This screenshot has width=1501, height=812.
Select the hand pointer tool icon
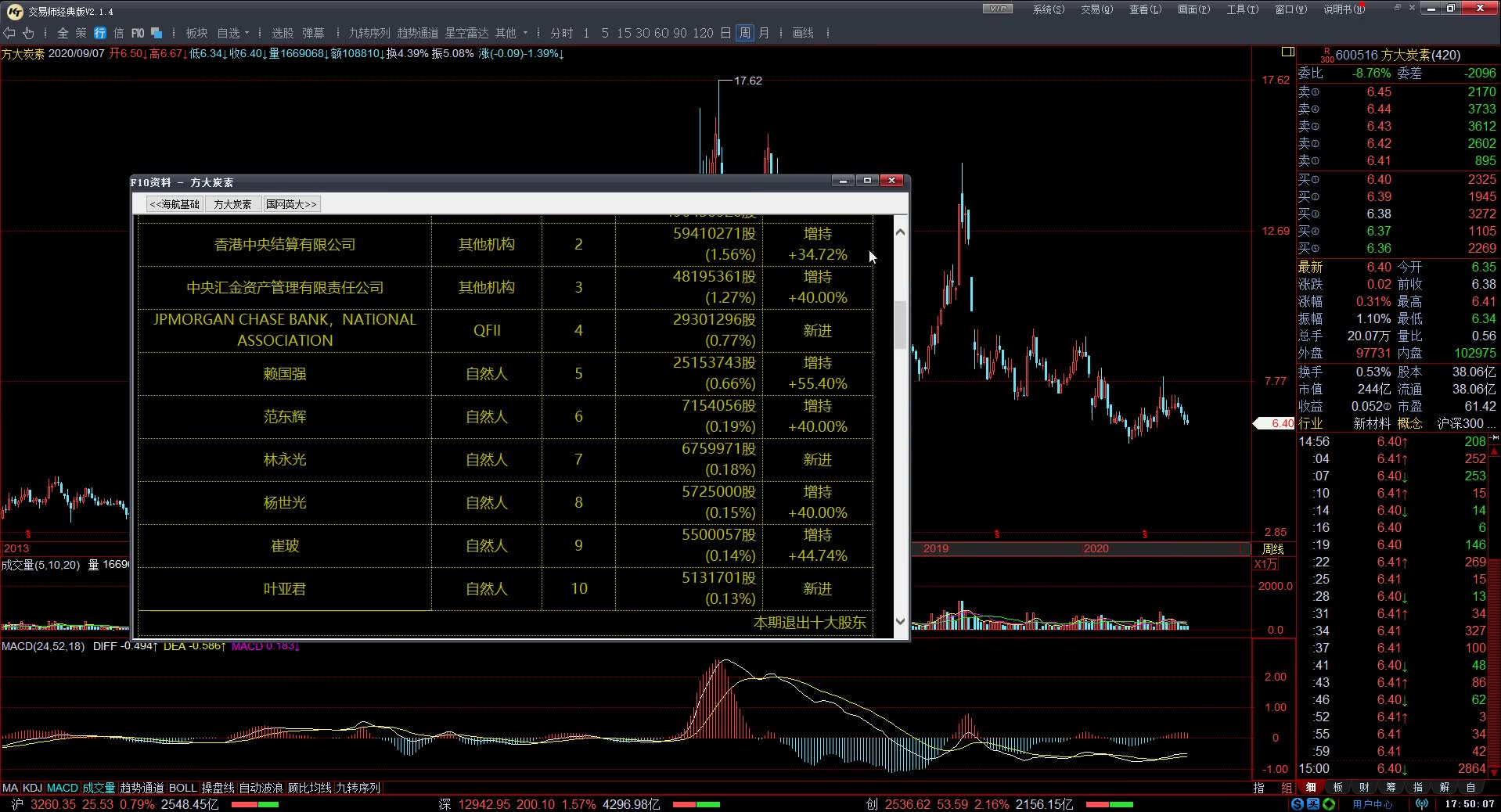[x=28, y=33]
